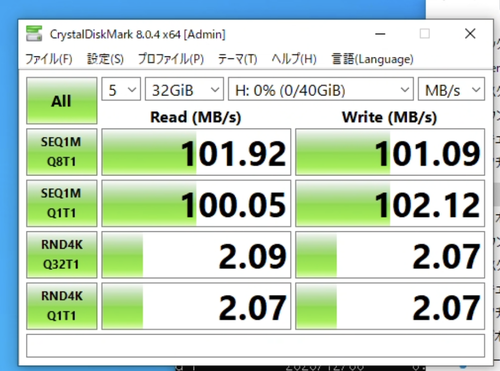The width and height of the screenshot is (500, 371).
Task: Click the empty comment field at bottom
Action: (x=255, y=346)
